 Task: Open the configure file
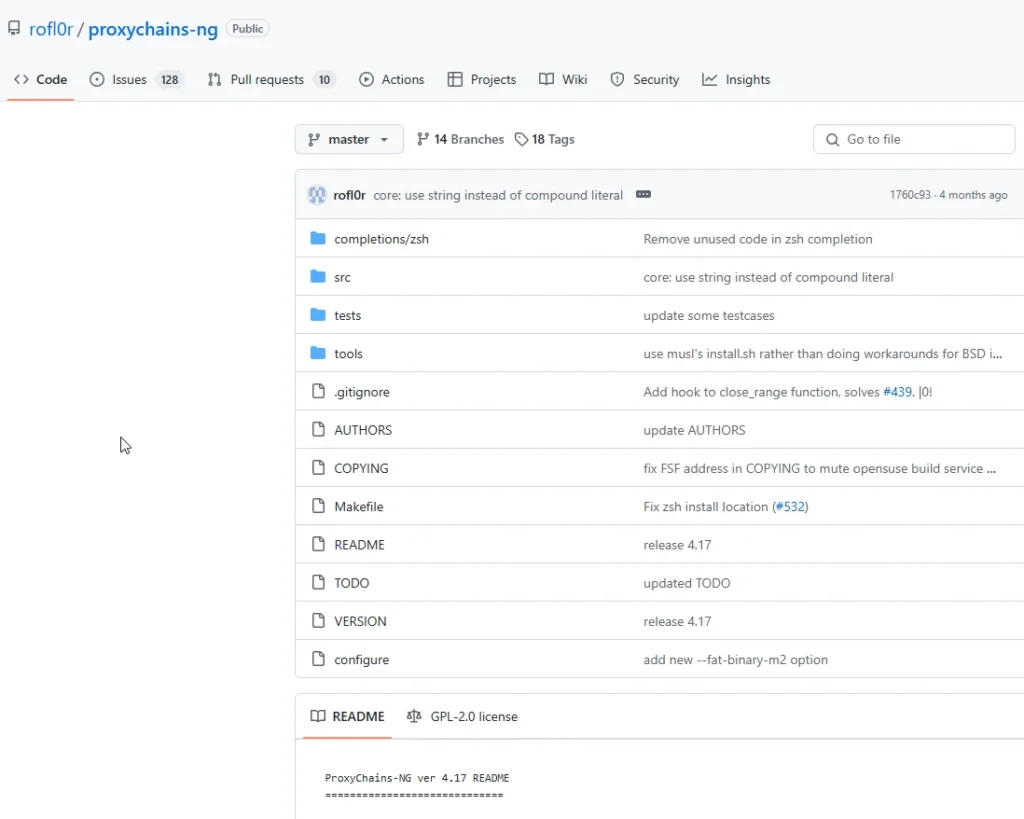click(362, 660)
